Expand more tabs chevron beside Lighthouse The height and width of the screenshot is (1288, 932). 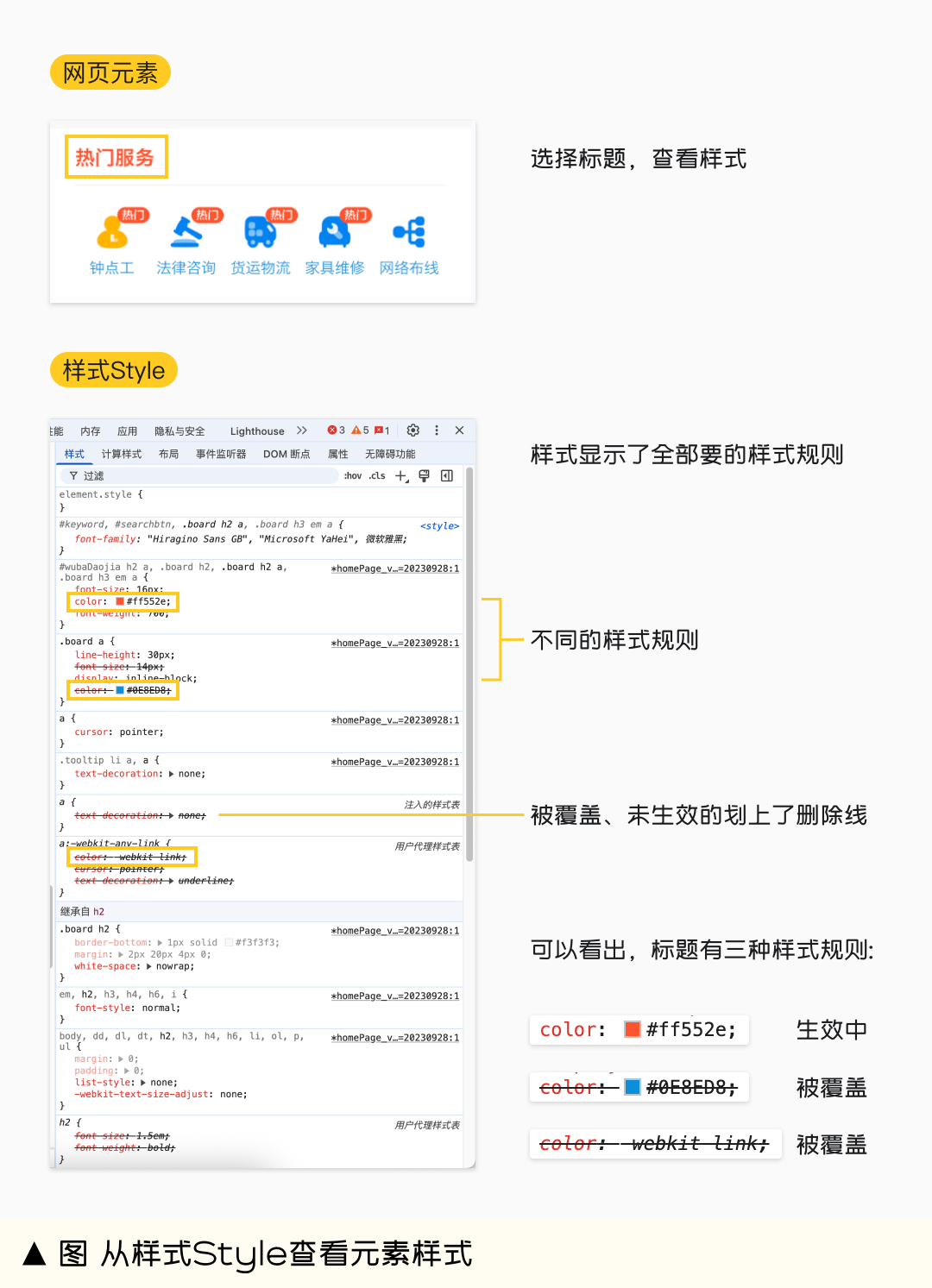coord(301,430)
